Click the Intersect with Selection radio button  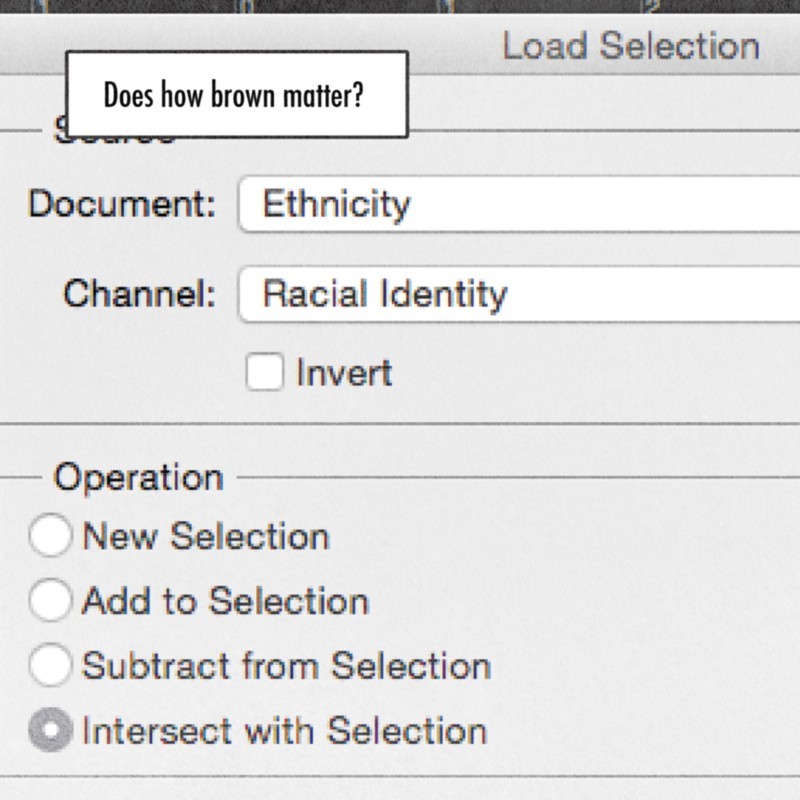pyautogui.click(x=50, y=731)
